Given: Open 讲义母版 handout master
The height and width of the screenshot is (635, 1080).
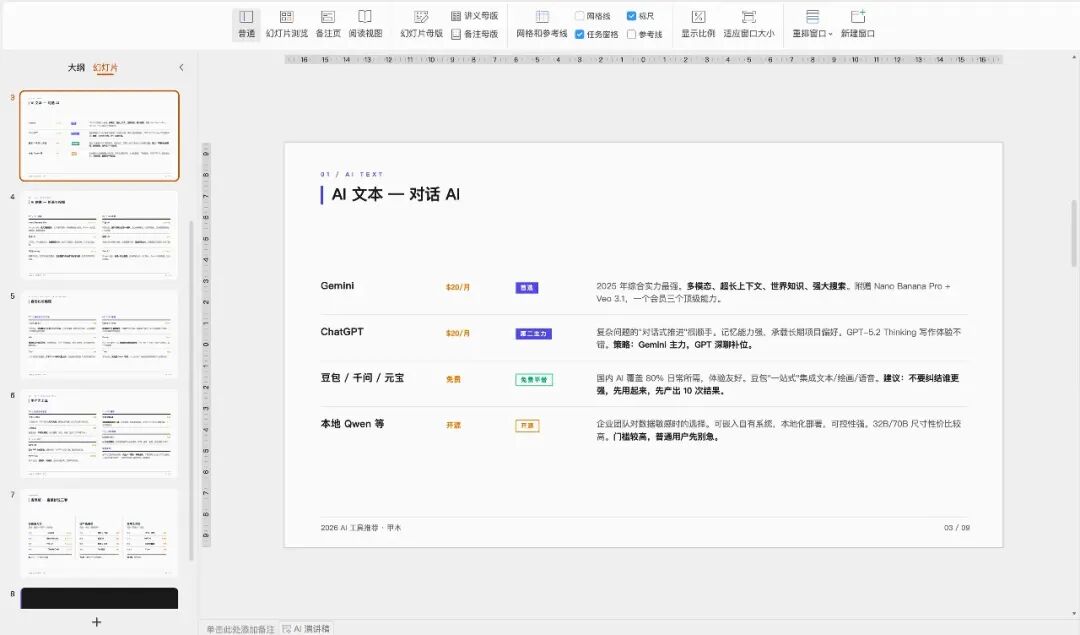Looking at the screenshot, I should coord(475,16).
